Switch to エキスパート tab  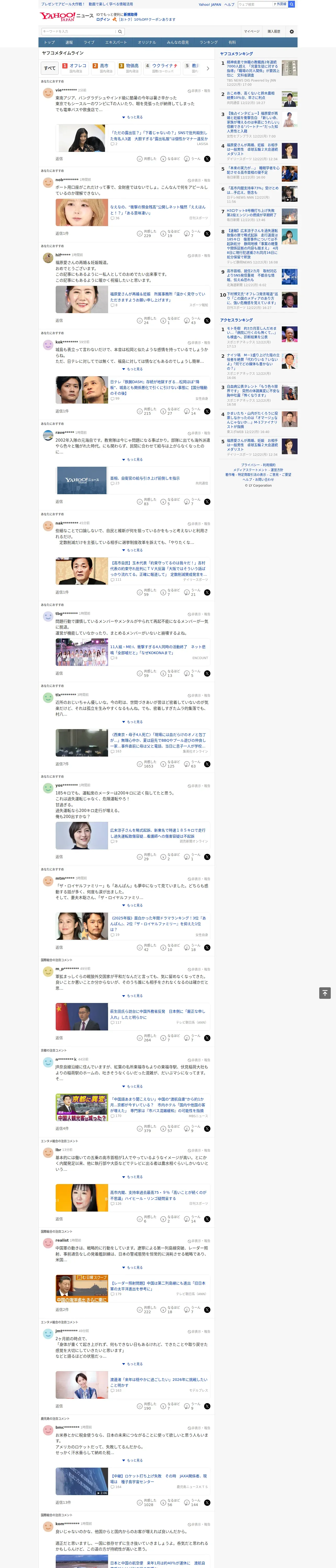pyautogui.click(x=116, y=43)
